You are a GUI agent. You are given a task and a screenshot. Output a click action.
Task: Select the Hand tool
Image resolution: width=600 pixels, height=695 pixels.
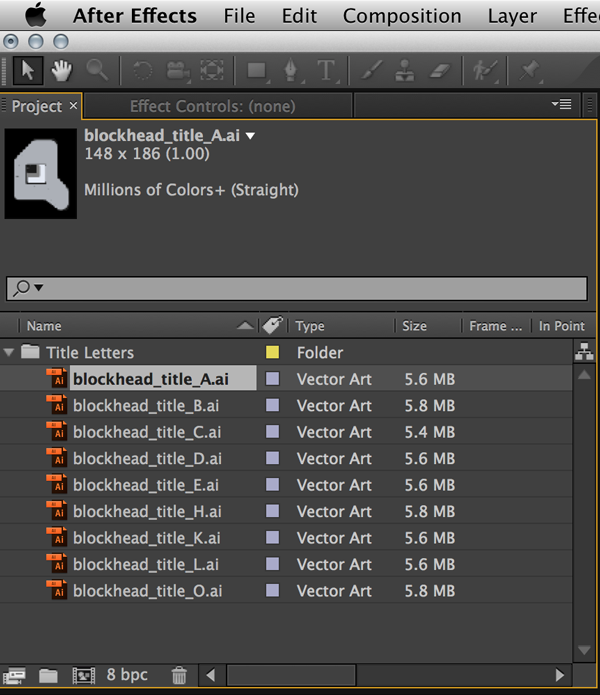tap(62, 70)
